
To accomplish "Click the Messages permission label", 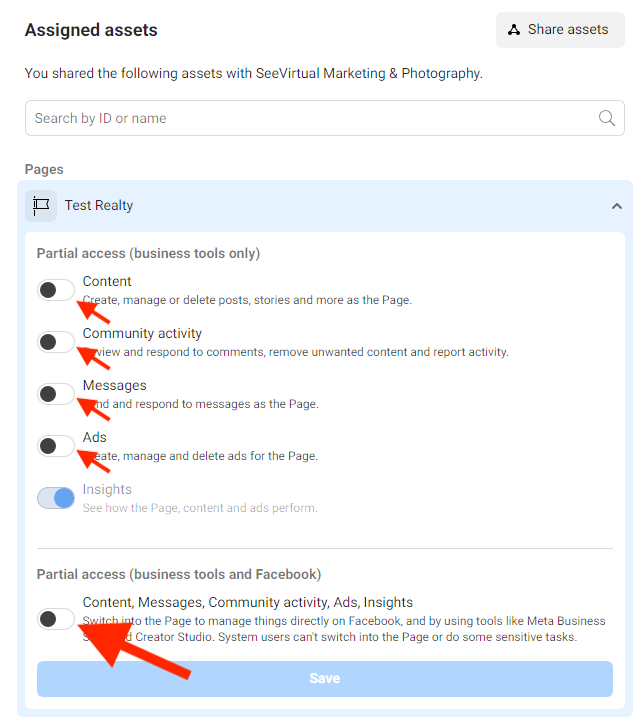I will pyautogui.click(x=114, y=385).
